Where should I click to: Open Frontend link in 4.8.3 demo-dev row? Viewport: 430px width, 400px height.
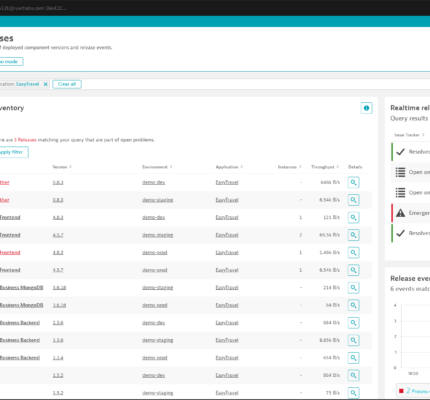pyautogui.click(x=10, y=217)
